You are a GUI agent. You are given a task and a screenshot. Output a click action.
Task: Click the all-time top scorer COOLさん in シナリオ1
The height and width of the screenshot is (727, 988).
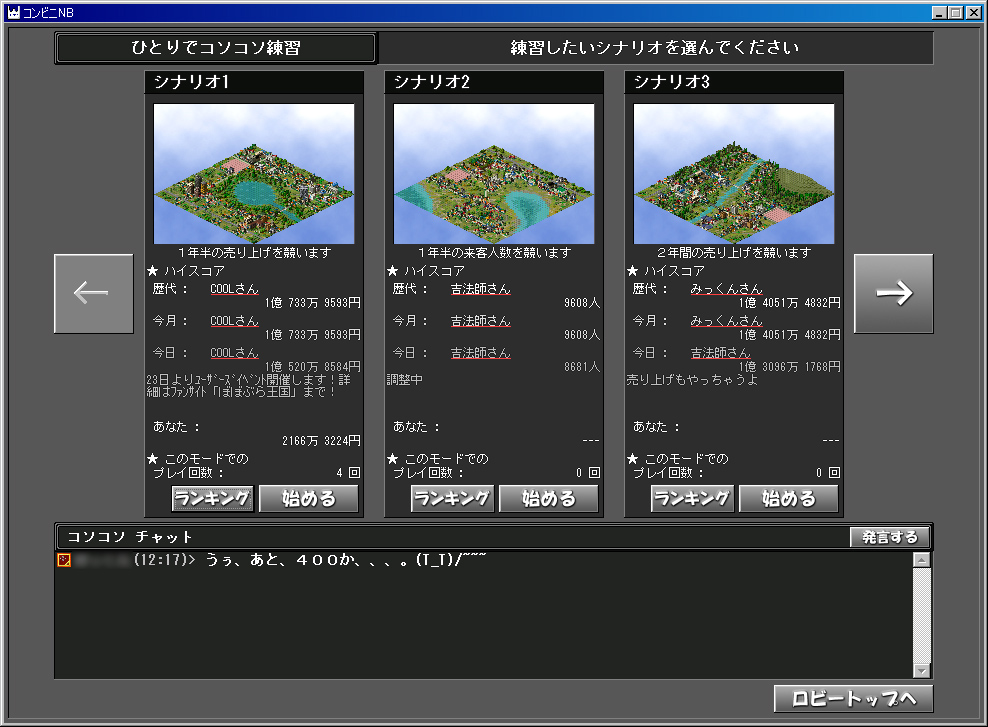[x=234, y=289]
